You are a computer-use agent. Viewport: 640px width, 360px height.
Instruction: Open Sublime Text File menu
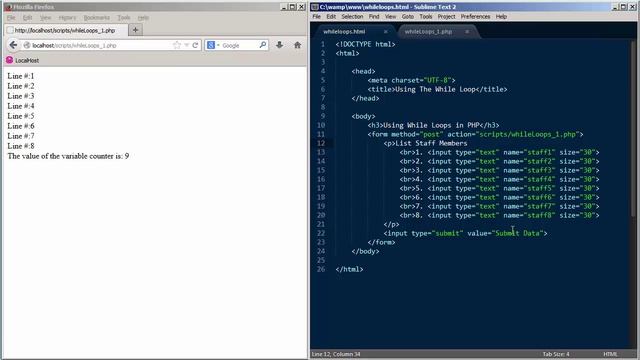pyautogui.click(x=317, y=17)
